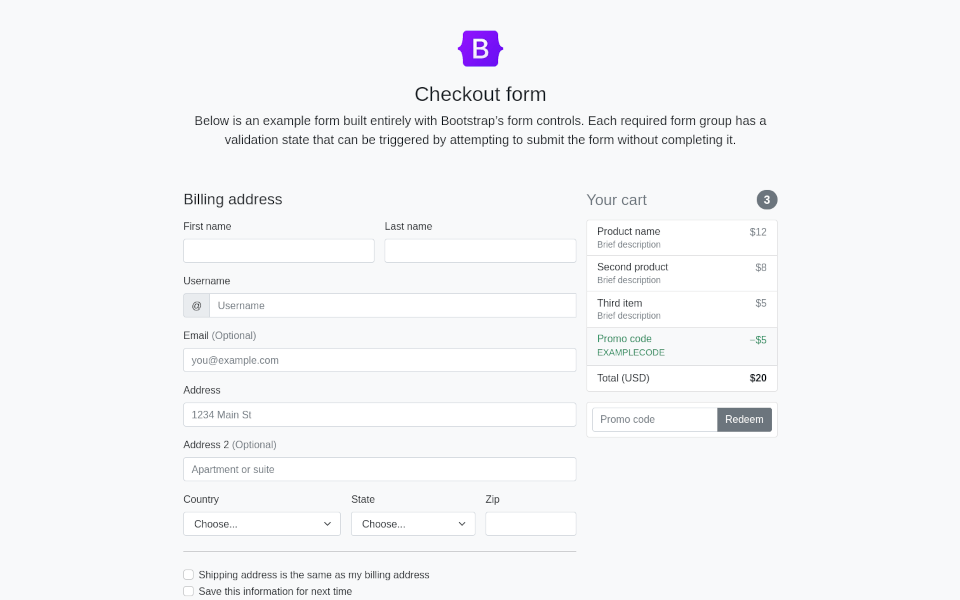Viewport: 960px width, 600px height.
Task: Focus the Email input field
Action: (x=380, y=360)
